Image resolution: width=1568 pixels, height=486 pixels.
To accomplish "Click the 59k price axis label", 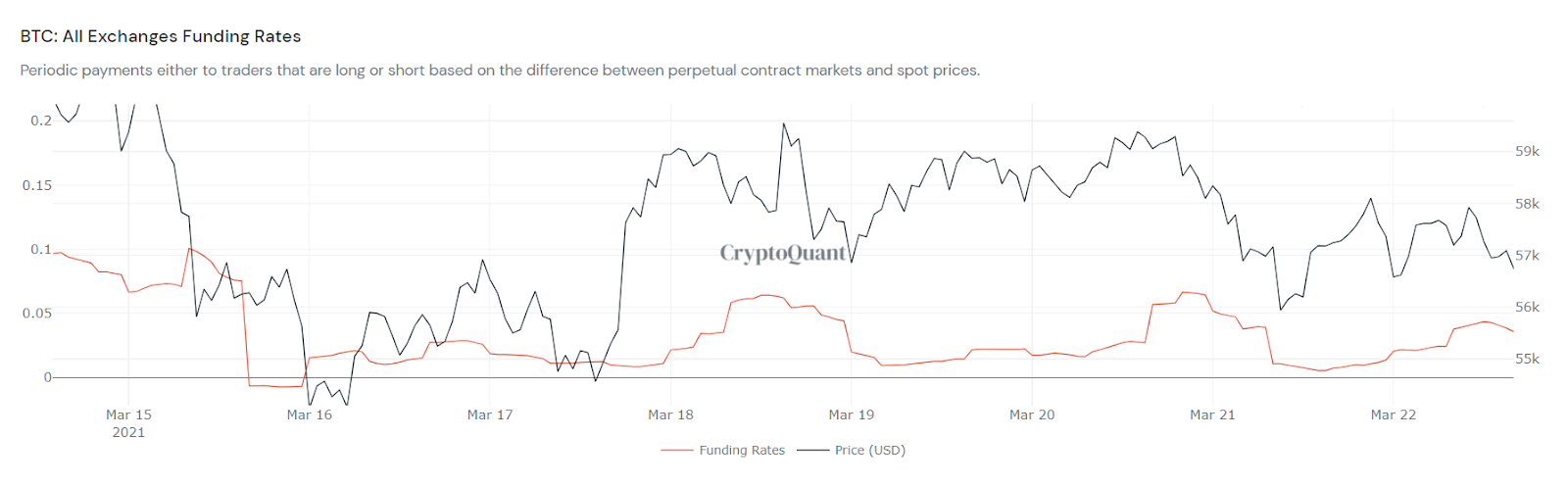I will (1527, 152).
